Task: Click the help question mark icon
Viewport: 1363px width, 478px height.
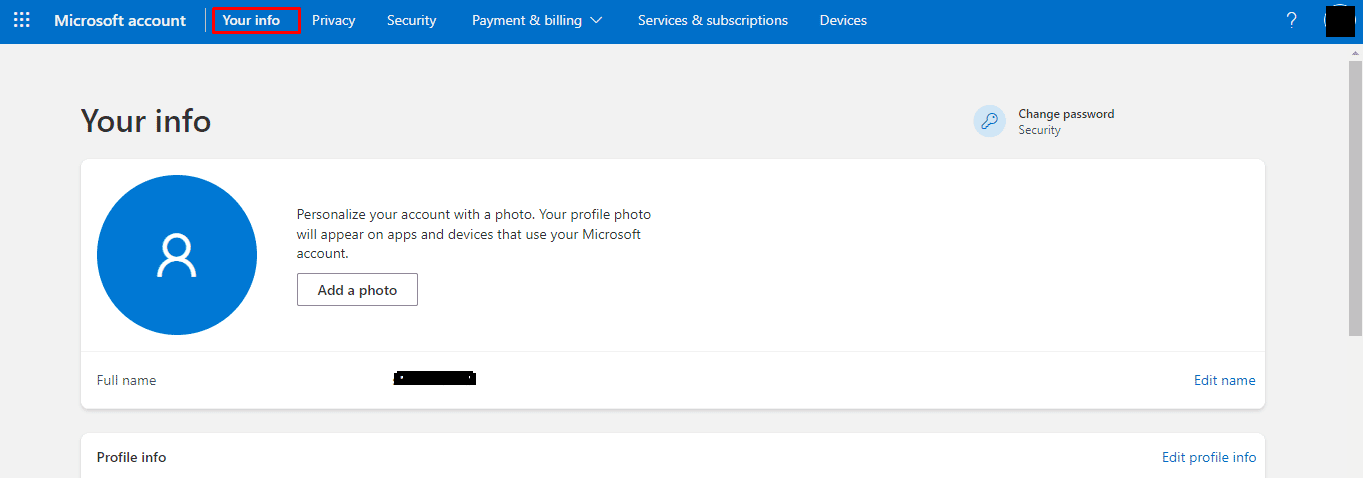Action: [x=1291, y=20]
